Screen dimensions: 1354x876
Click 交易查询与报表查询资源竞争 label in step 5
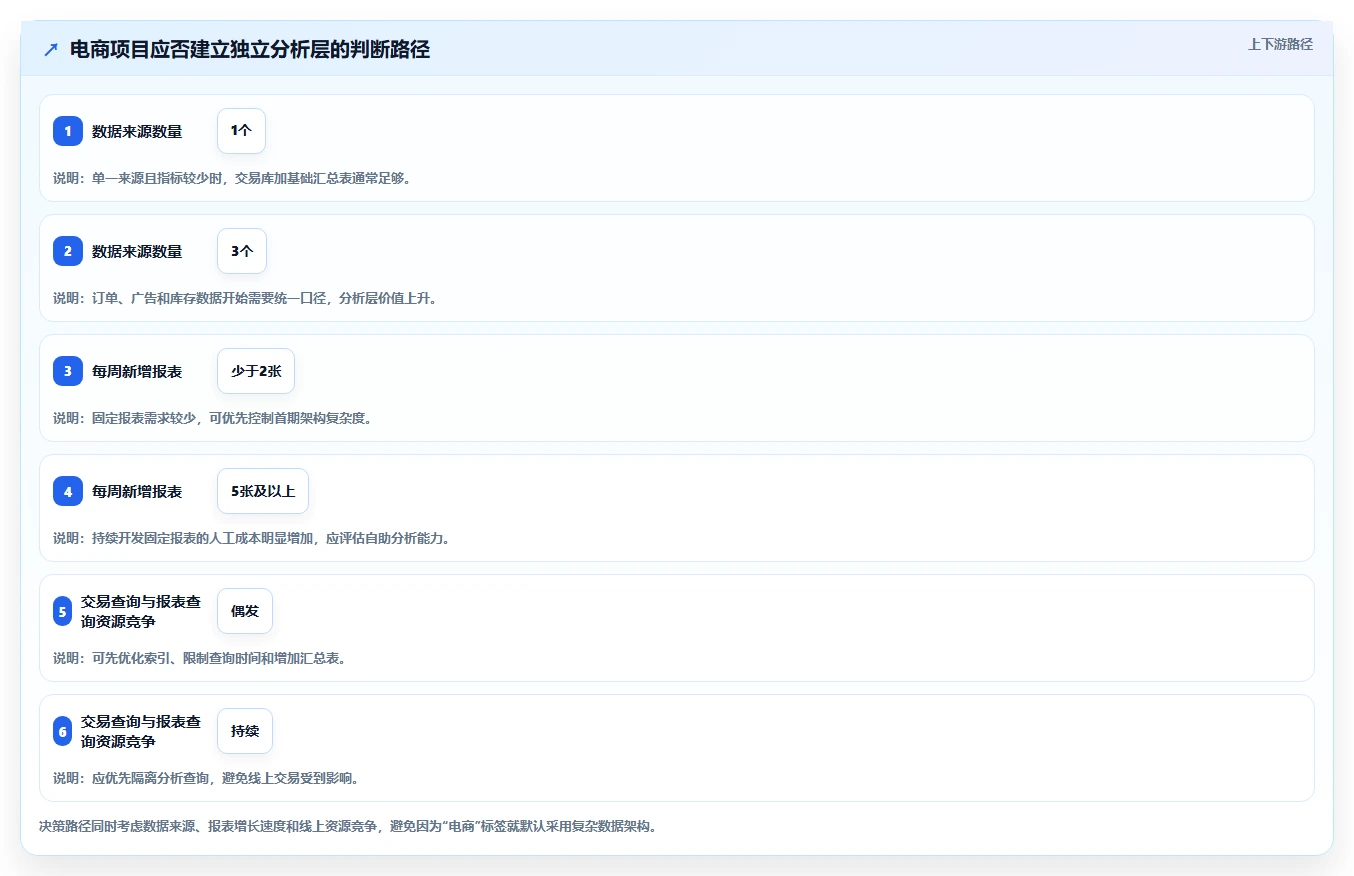[x=141, y=611]
